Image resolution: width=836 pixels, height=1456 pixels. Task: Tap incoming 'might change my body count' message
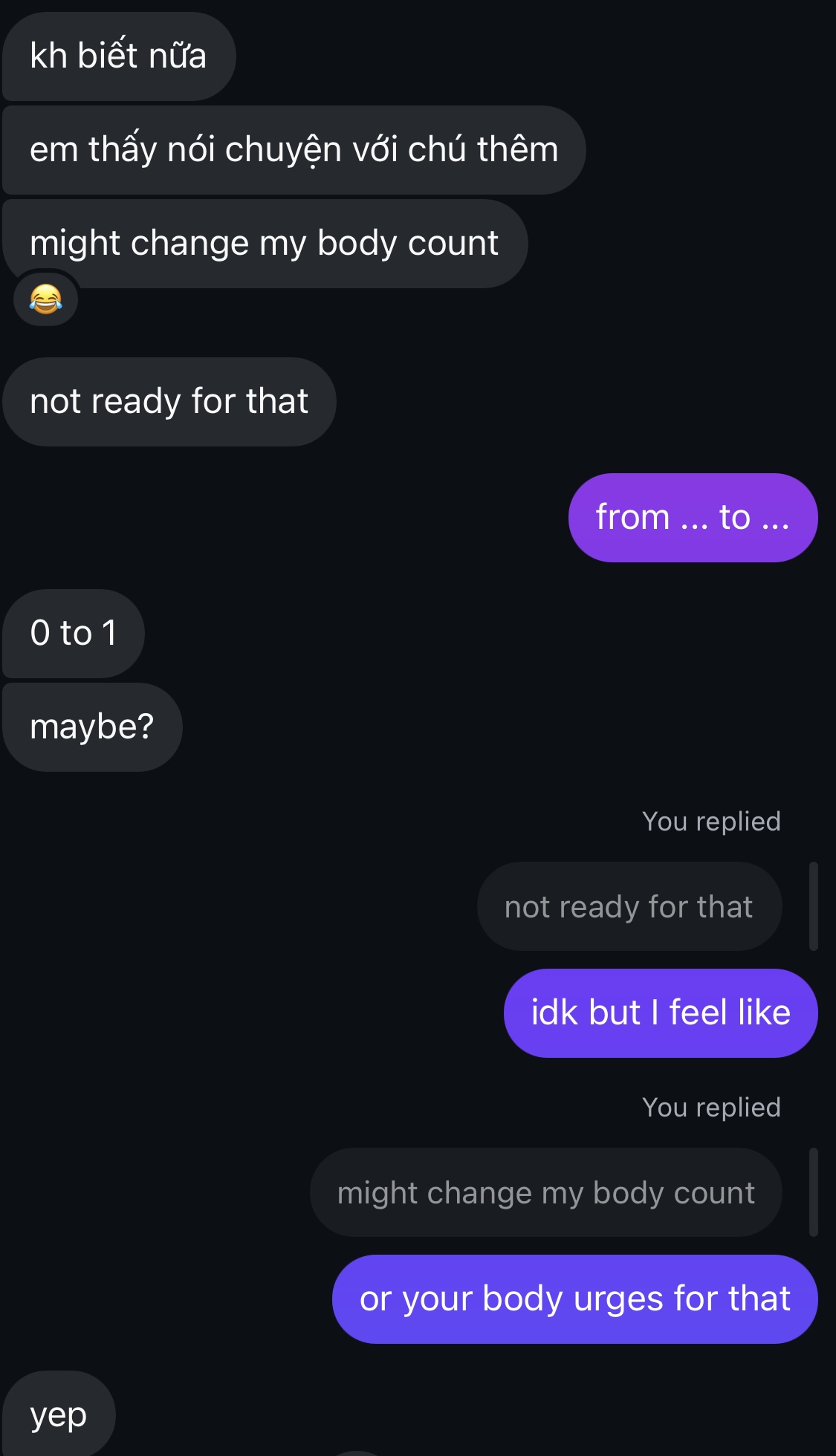click(265, 244)
